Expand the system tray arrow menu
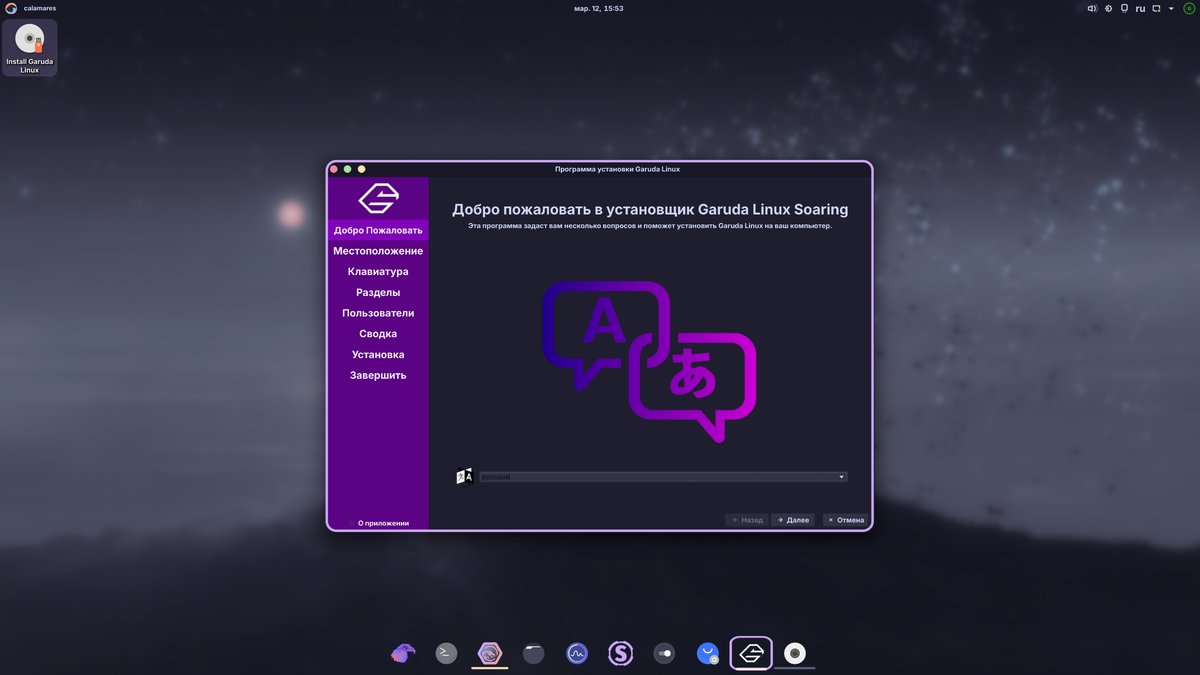Screen dimensions: 1200x675 1171,8
